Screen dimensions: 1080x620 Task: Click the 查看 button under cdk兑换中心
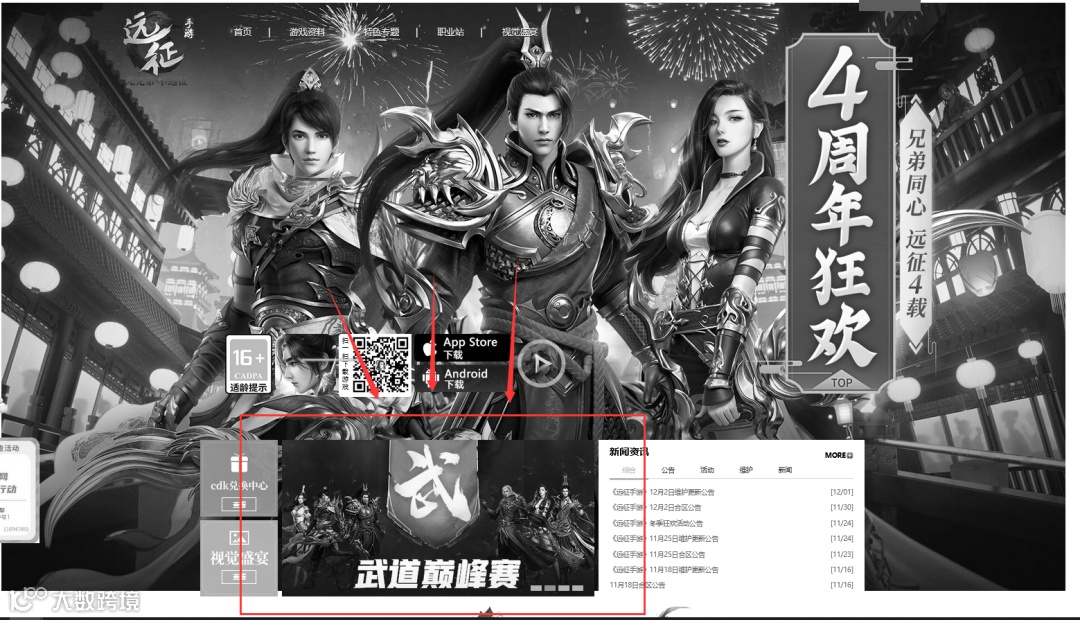pyautogui.click(x=239, y=505)
